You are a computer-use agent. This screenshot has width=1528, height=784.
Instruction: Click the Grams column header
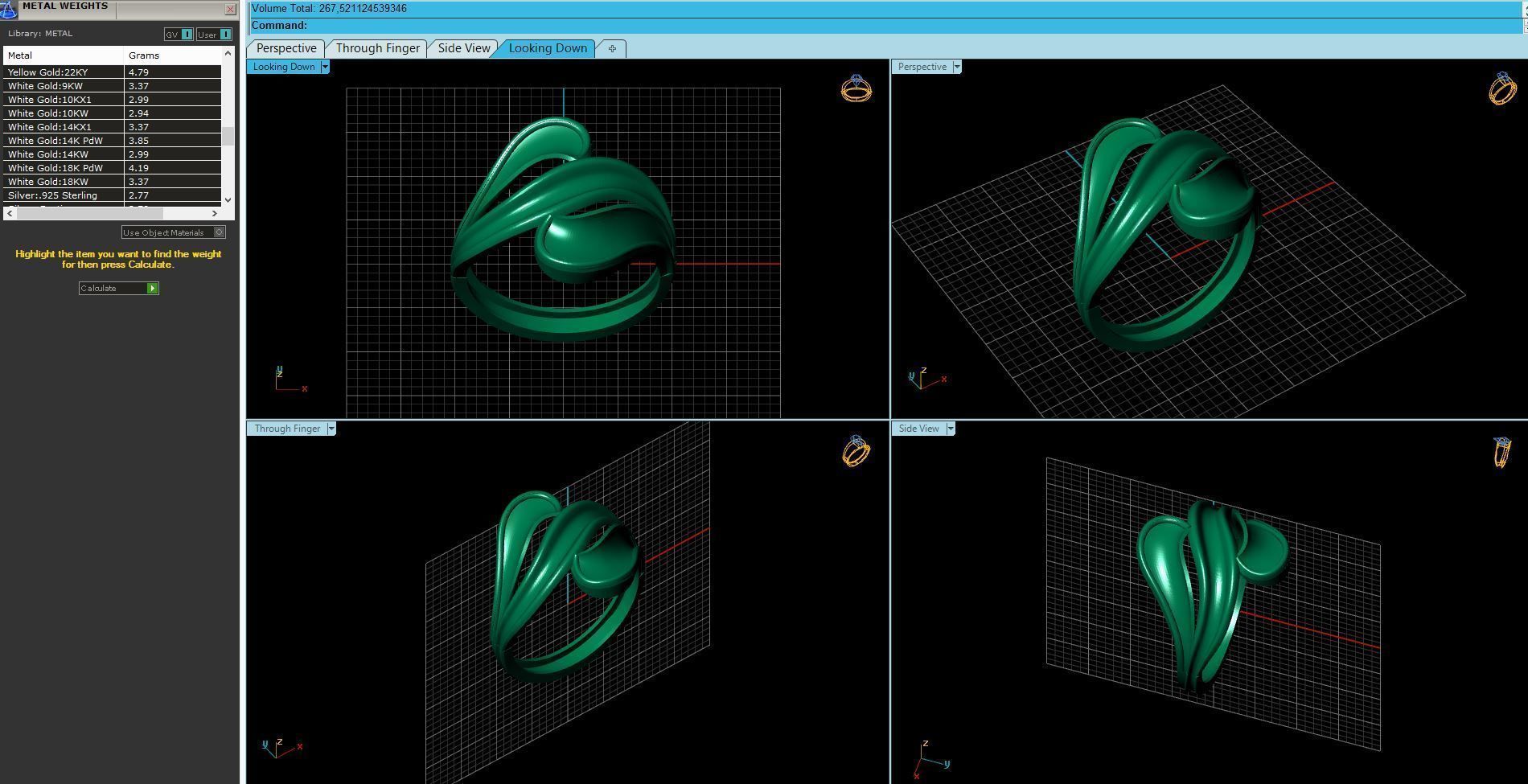[173, 55]
